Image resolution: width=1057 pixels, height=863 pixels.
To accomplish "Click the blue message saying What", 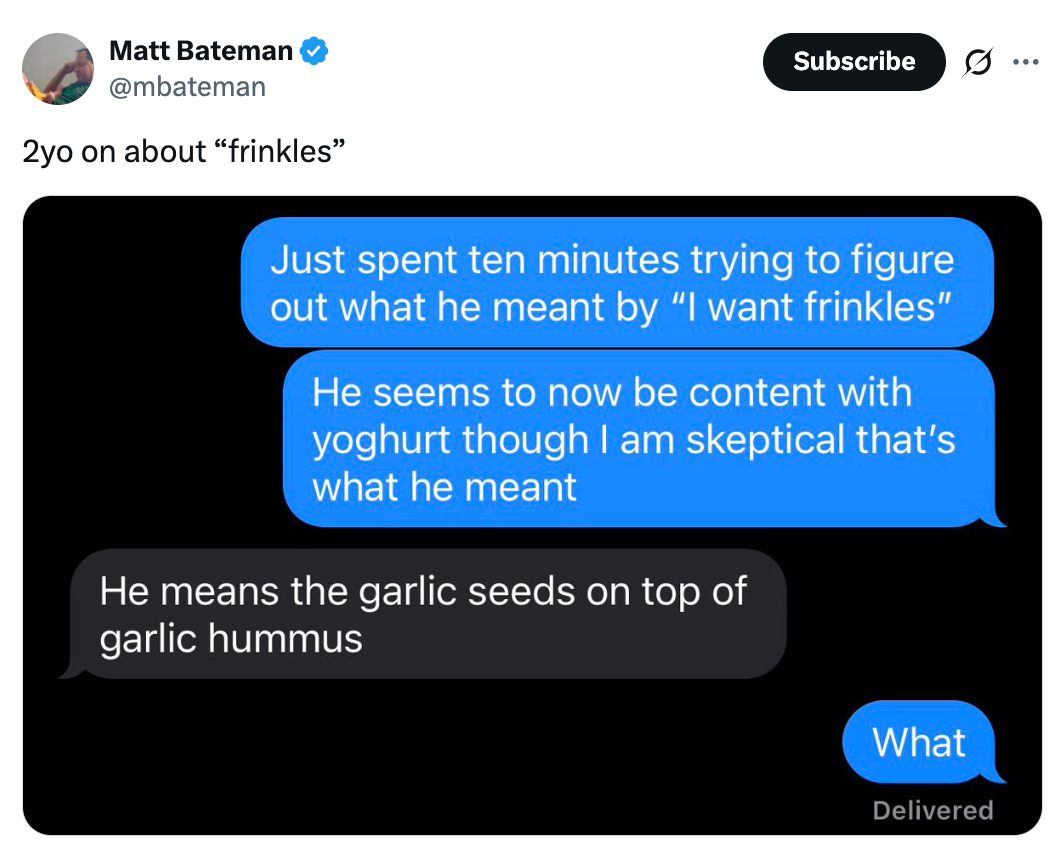I will [x=920, y=742].
